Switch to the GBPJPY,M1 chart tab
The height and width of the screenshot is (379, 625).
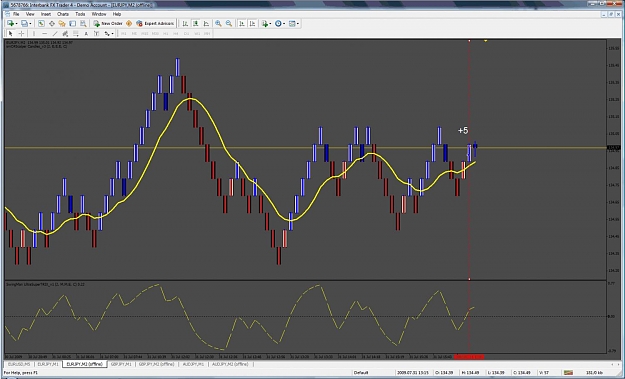coord(121,364)
